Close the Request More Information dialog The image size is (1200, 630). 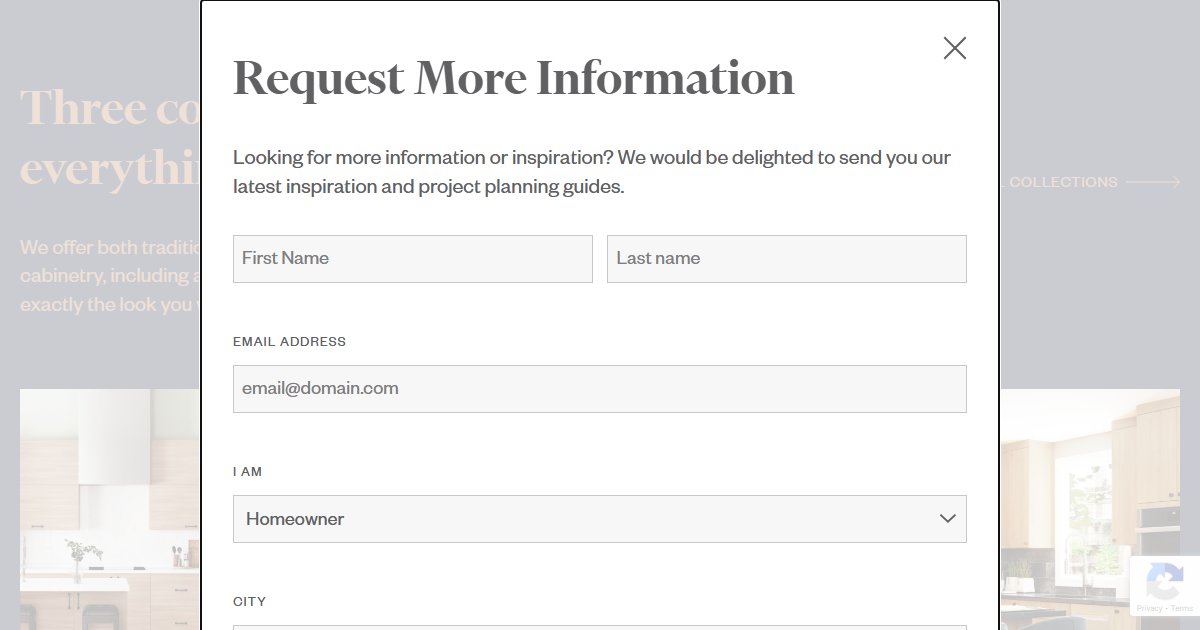pyautogui.click(x=955, y=48)
